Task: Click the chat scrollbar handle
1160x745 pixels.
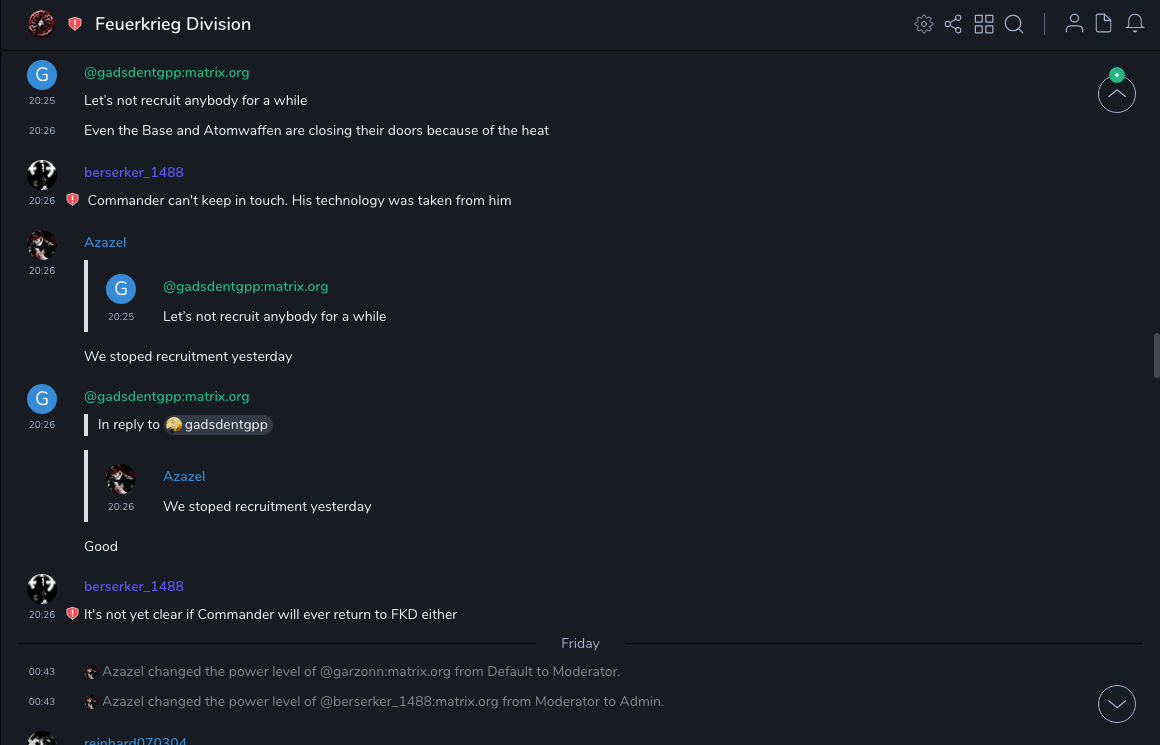Action: [x=1156, y=355]
